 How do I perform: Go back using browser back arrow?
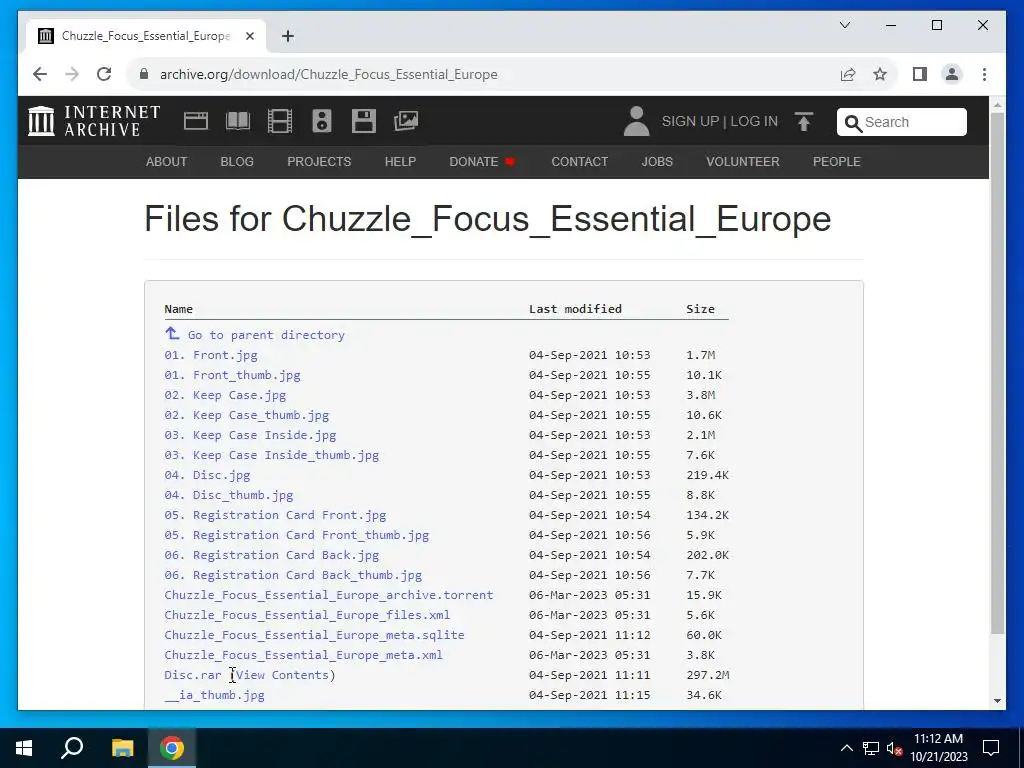(40, 74)
